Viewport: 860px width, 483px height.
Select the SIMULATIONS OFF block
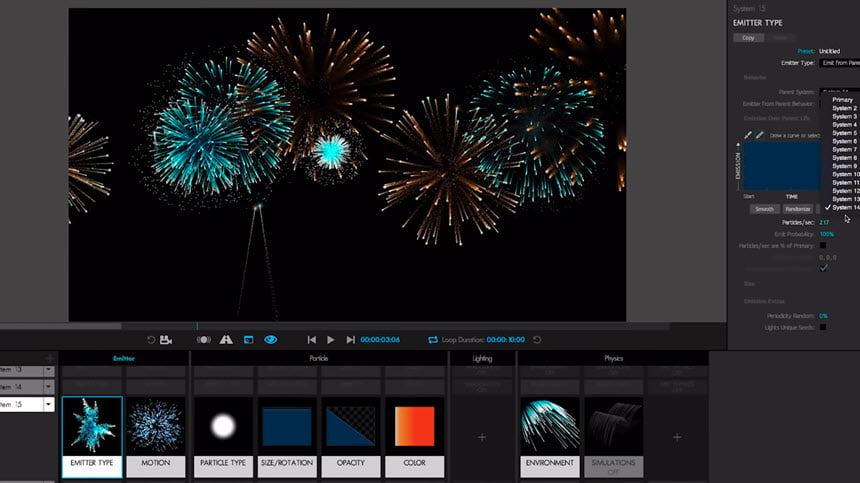pos(613,437)
